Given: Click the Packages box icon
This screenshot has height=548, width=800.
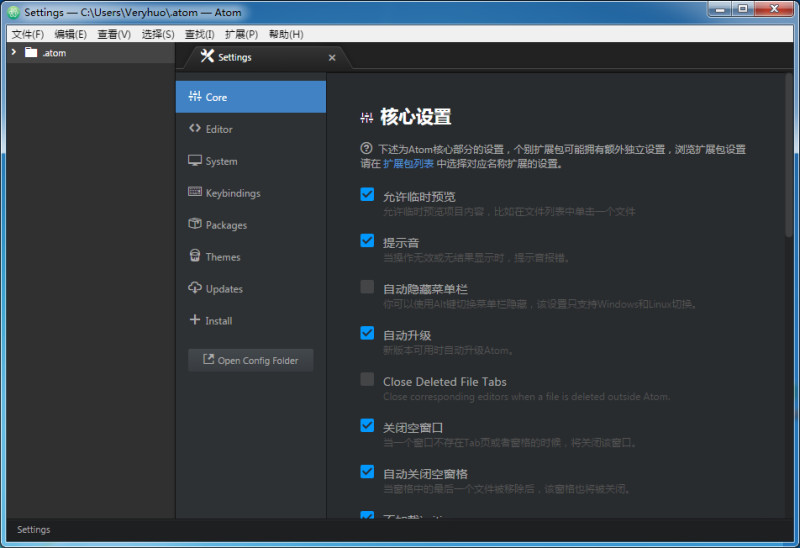Looking at the screenshot, I should [x=194, y=223].
